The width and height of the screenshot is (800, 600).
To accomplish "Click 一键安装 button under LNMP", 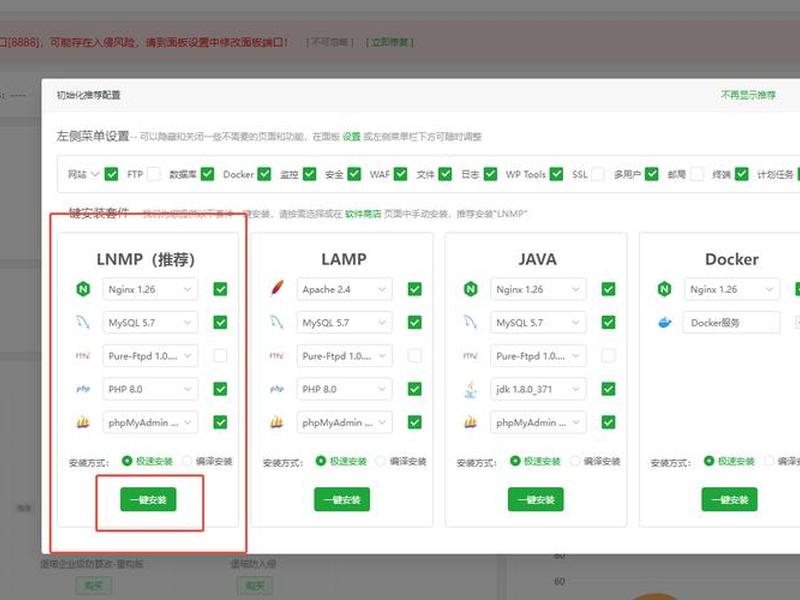I will tap(148, 499).
